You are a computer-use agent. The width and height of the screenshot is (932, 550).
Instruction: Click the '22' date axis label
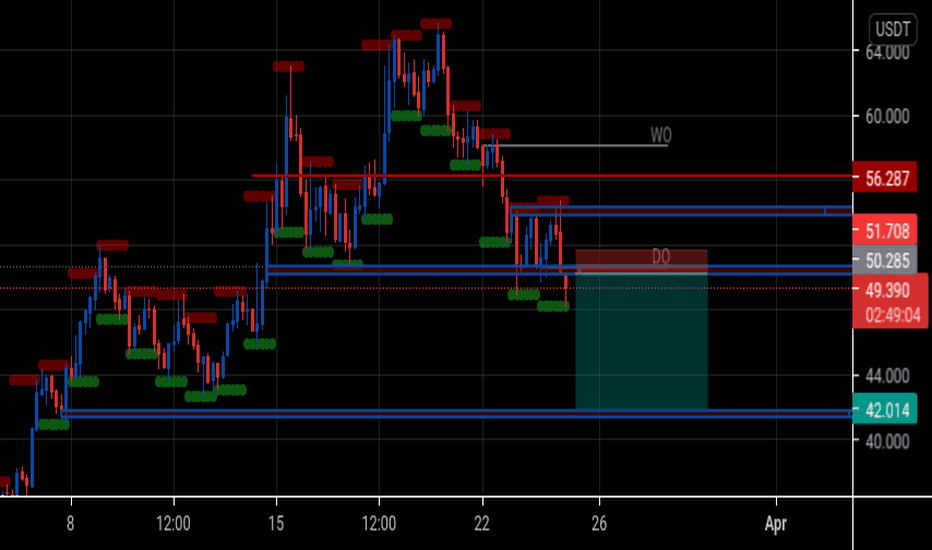coord(482,524)
